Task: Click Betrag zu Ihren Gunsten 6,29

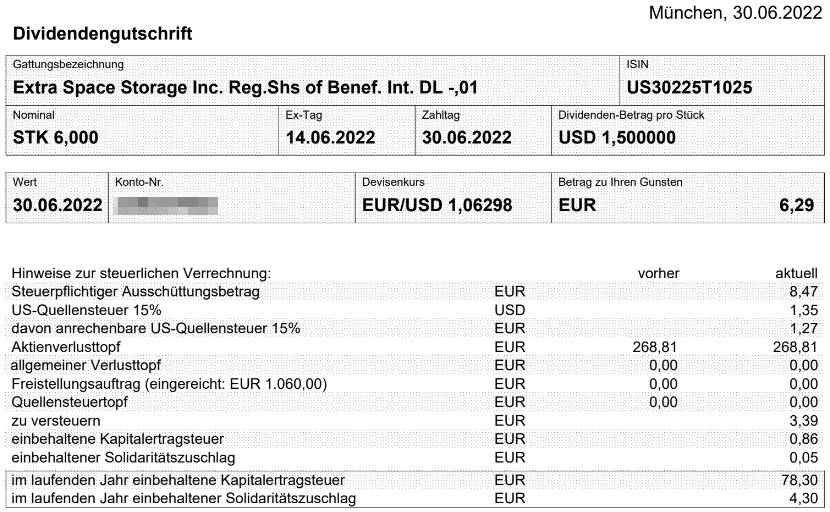Action: (x=797, y=205)
